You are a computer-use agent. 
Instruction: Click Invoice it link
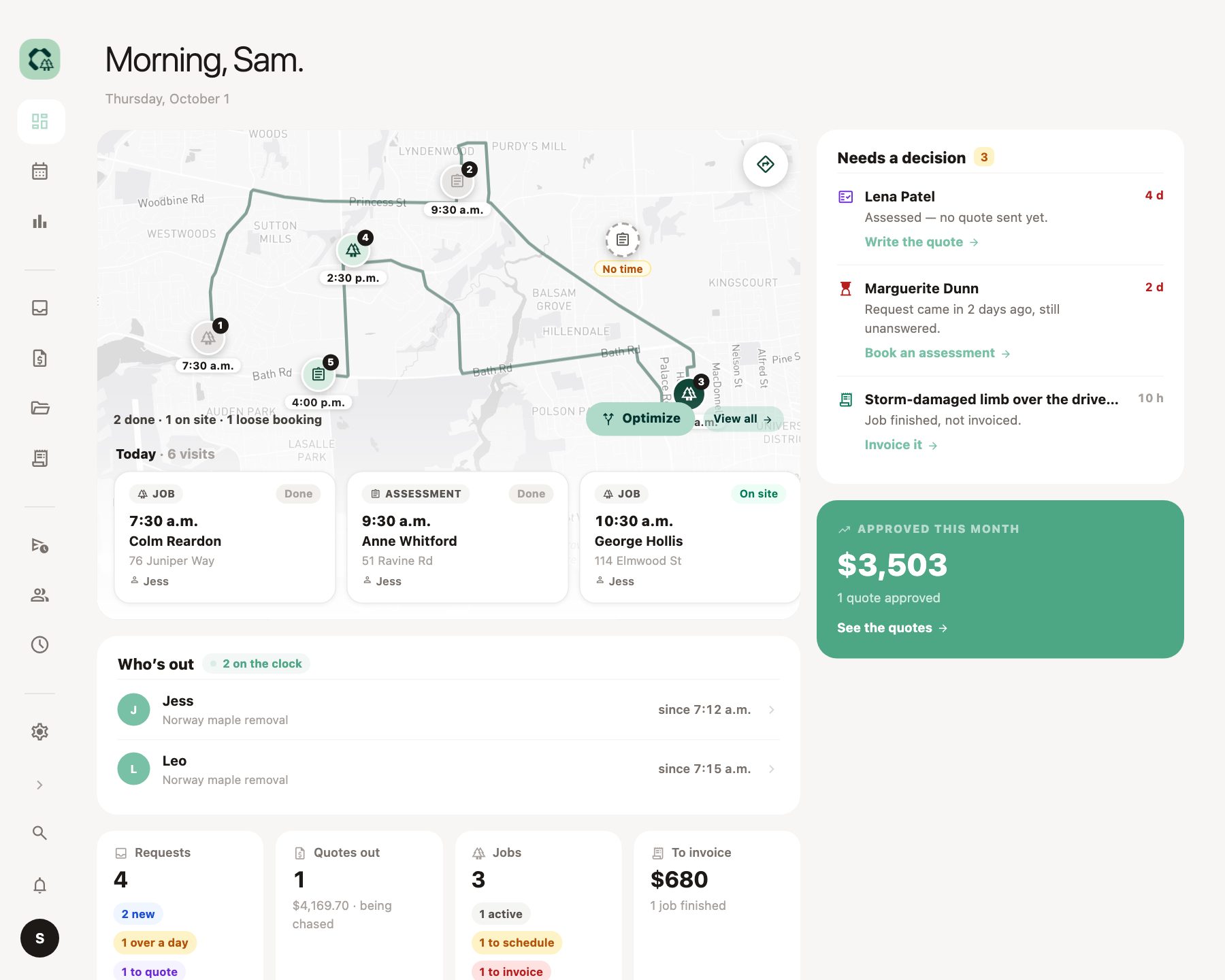[901, 445]
